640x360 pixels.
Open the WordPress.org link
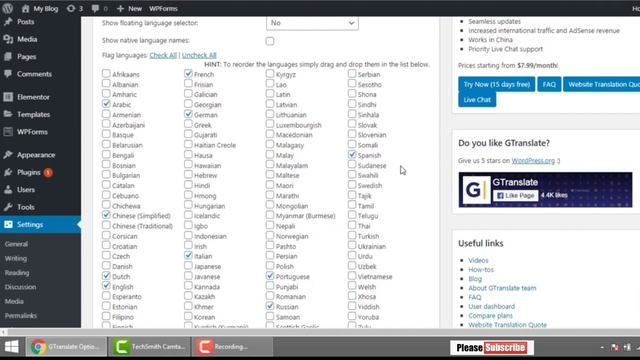(533, 161)
